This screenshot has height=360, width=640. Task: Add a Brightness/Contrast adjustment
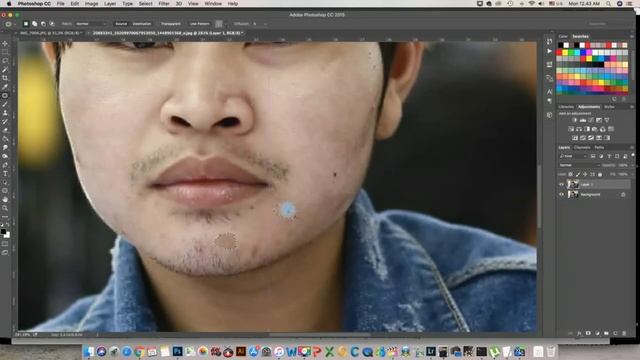pyautogui.click(x=575, y=120)
